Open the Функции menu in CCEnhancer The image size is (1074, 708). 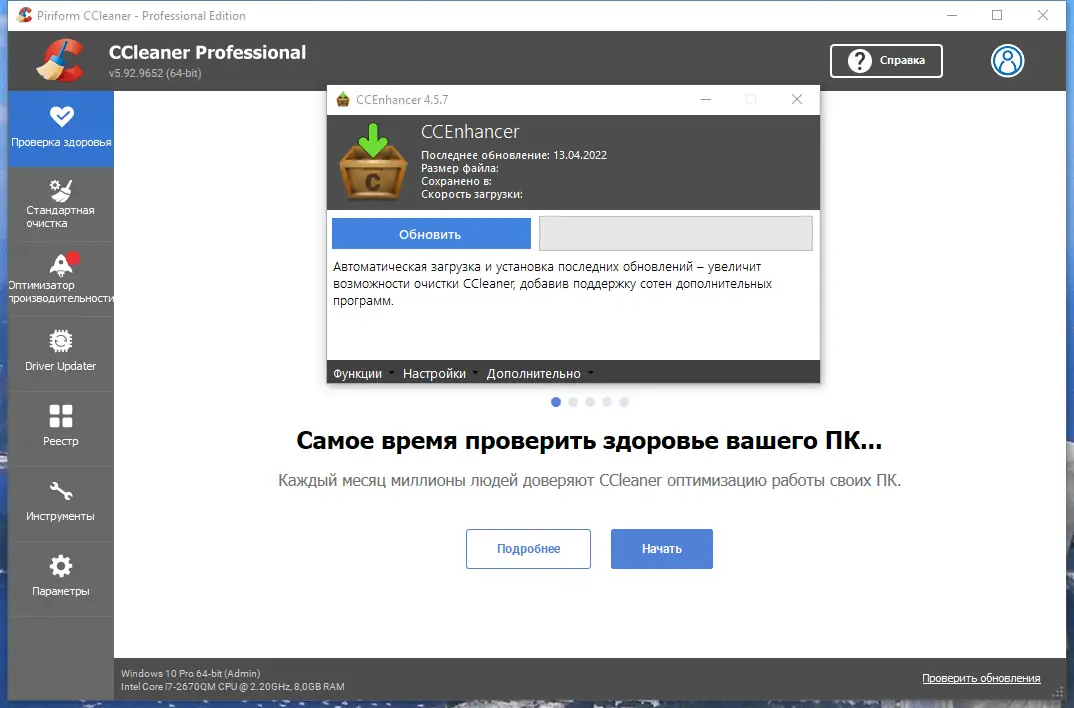(x=357, y=372)
